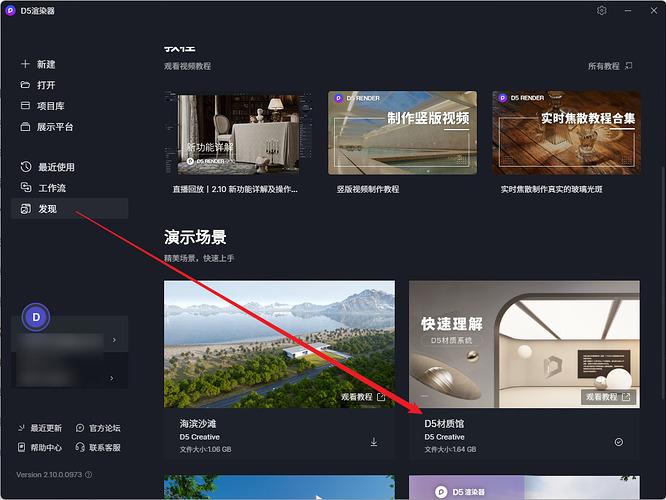Click the 海滨沙滩 scene name
The height and width of the screenshot is (500, 666).
click(198, 424)
